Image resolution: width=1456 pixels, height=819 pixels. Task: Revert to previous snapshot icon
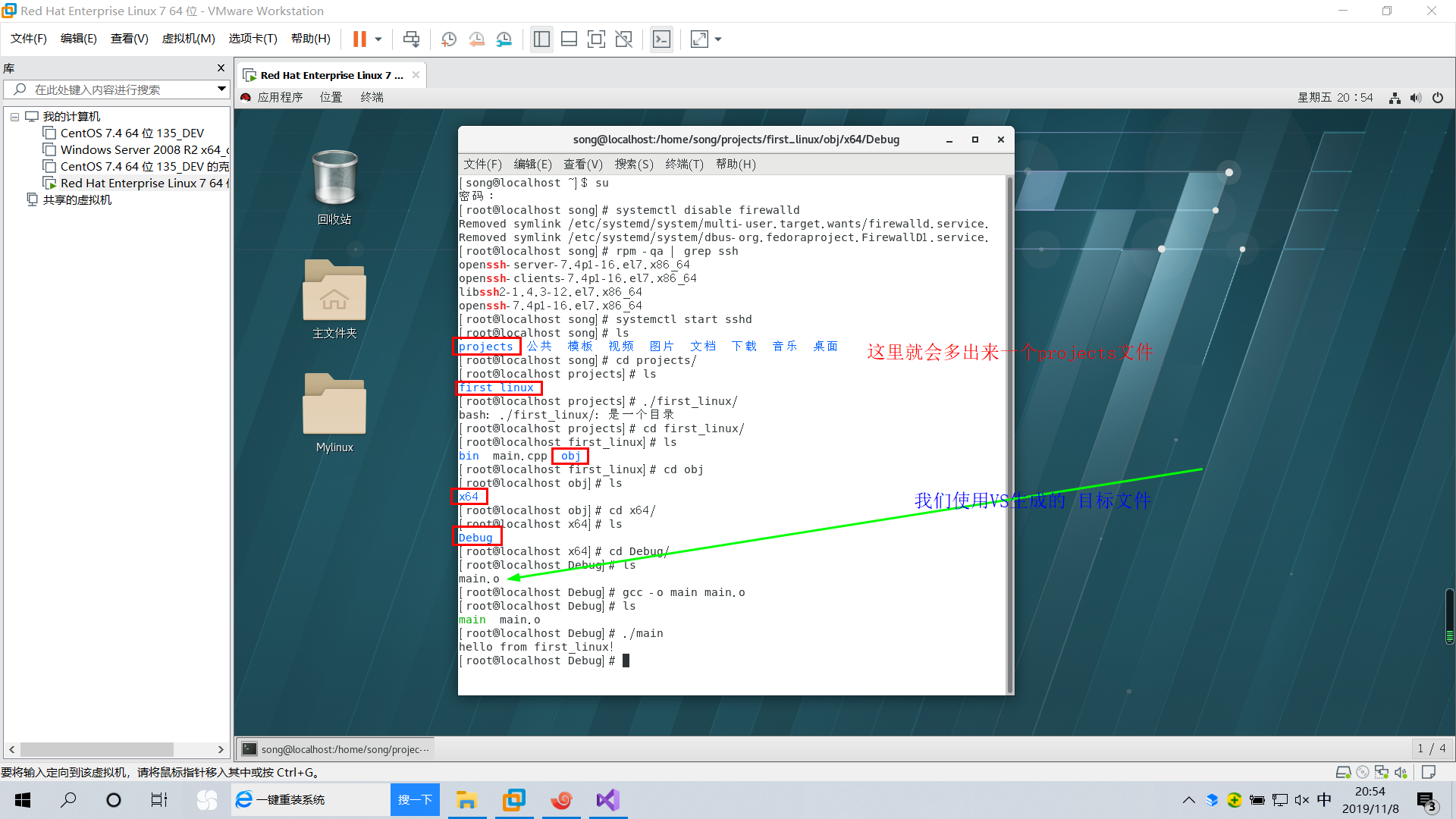click(x=476, y=39)
